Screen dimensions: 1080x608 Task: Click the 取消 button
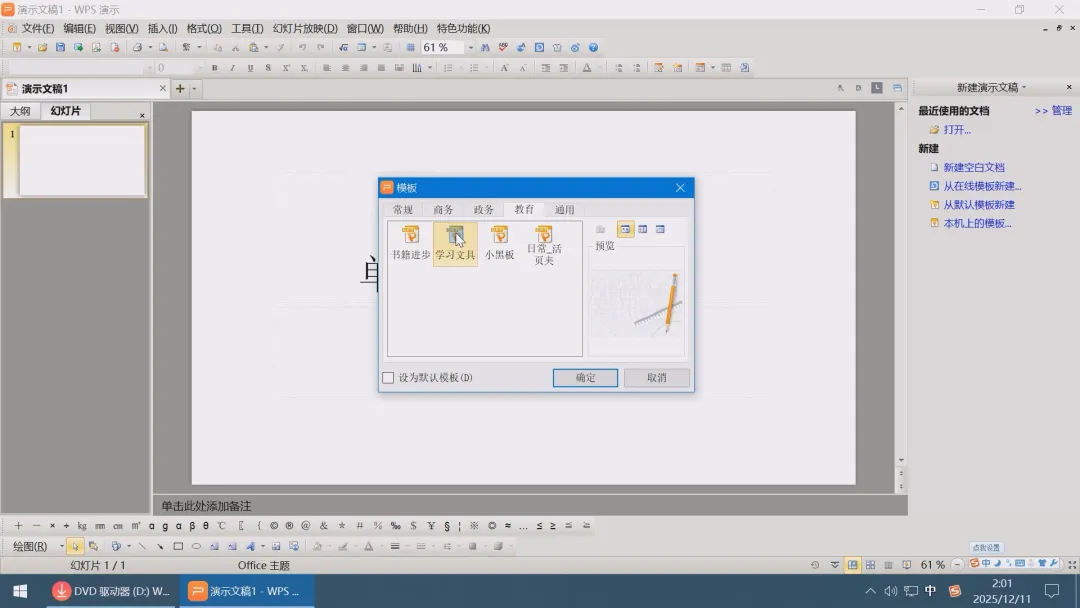pos(656,377)
